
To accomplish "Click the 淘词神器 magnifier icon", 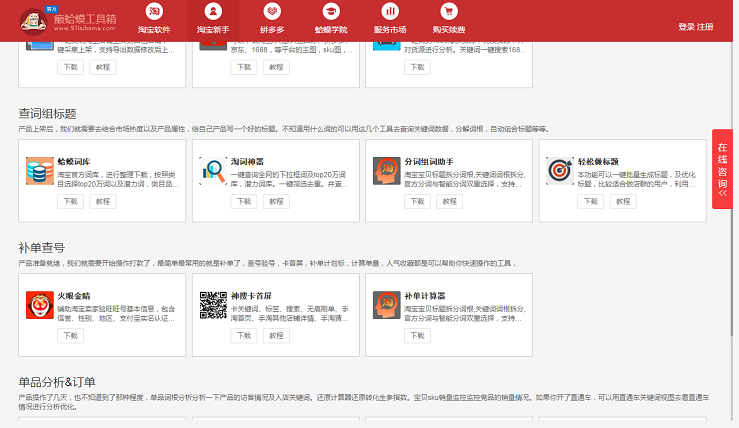I will [x=213, y=171].
